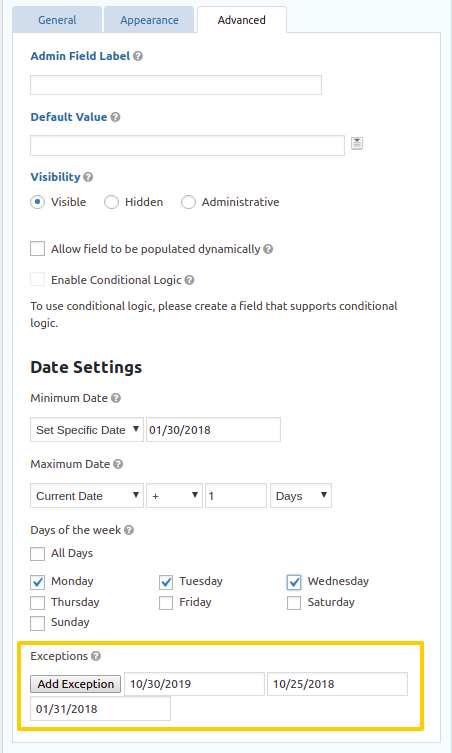Click the Visibility help tooltip icon
The image size is (452, 753).
click(x=88, y=177)
